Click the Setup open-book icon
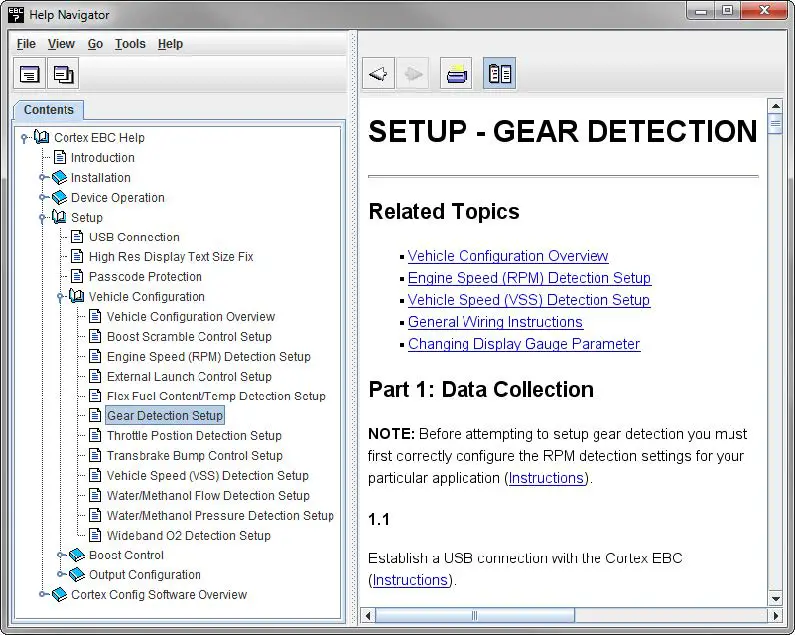 click(59, 217)
